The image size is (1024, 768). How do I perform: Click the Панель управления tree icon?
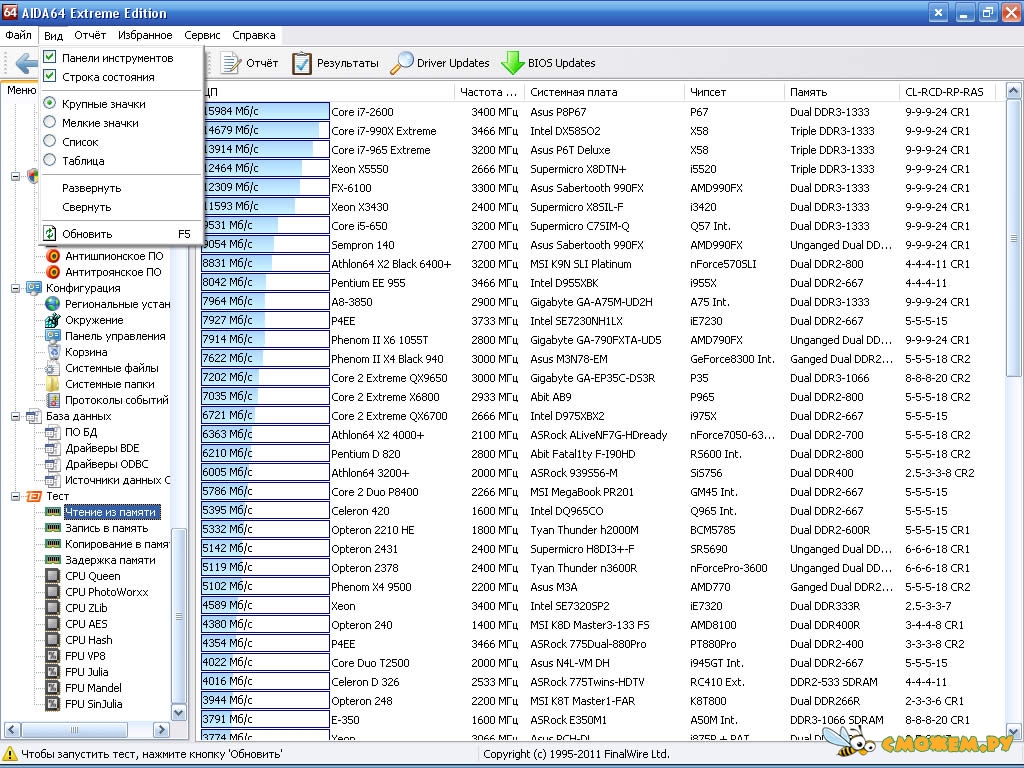[x=53, y=336]
